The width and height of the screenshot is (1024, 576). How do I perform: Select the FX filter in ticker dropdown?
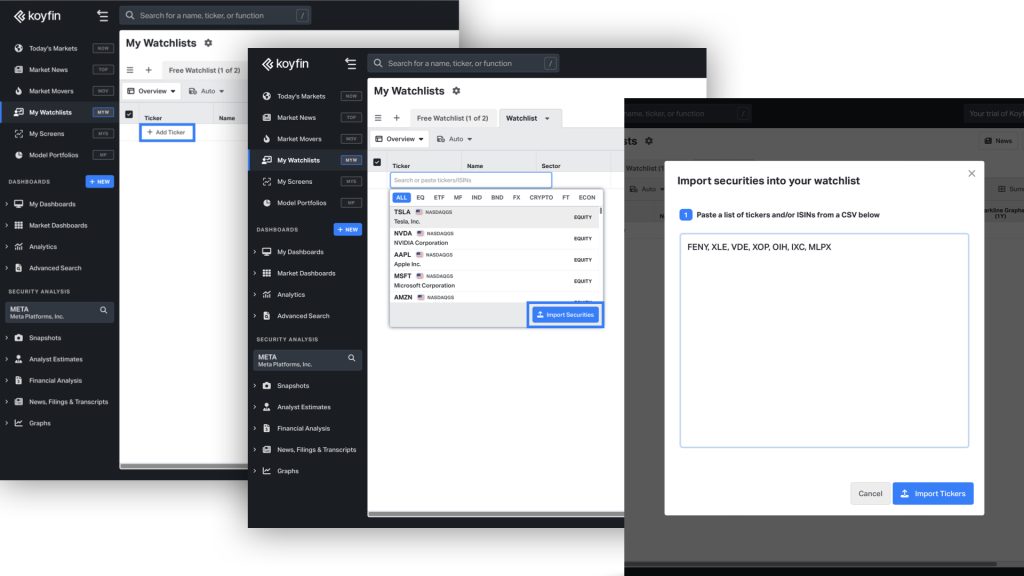(x=516, y=197)
